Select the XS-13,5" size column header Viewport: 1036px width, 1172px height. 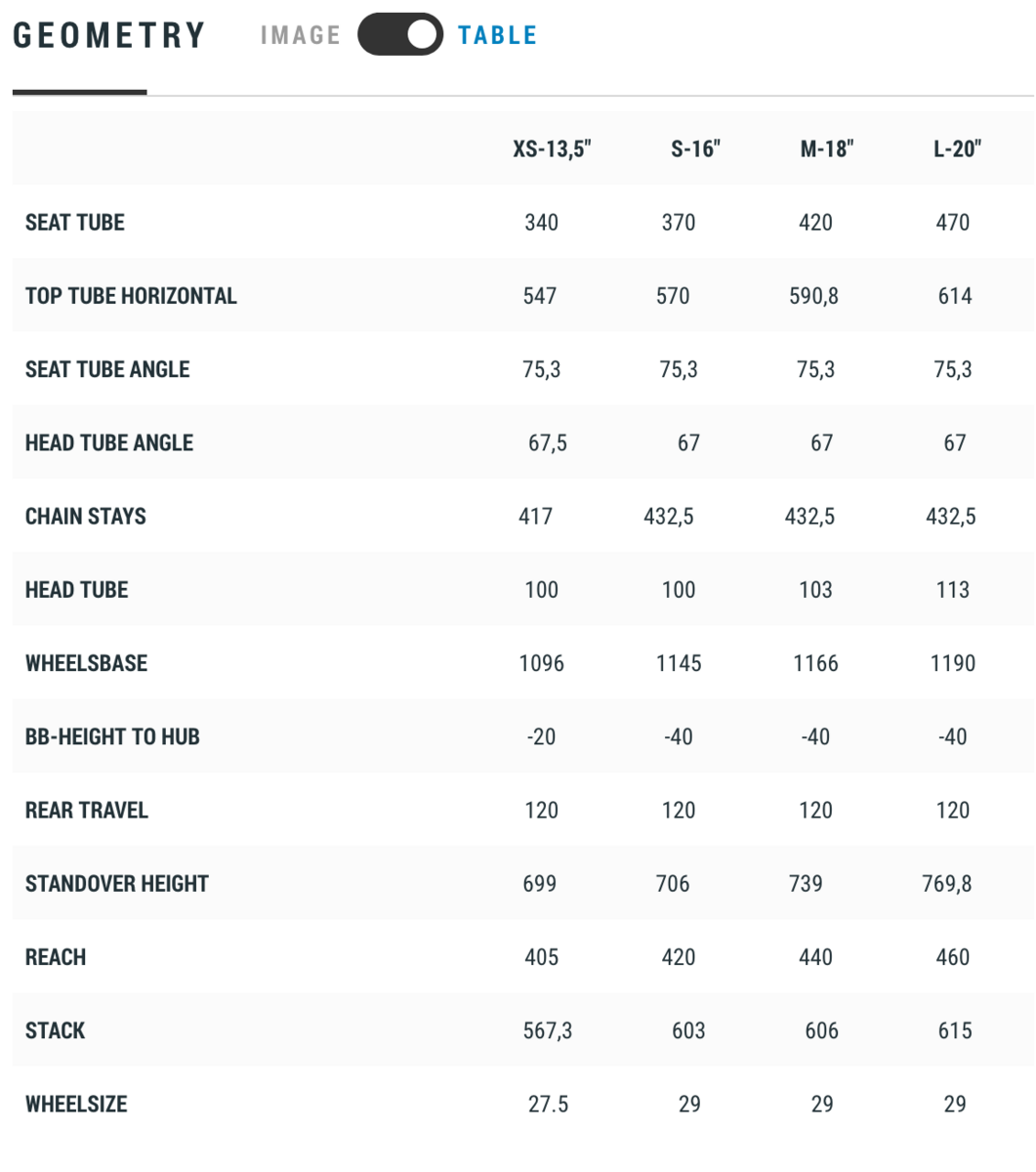click(x=553, y=149)
